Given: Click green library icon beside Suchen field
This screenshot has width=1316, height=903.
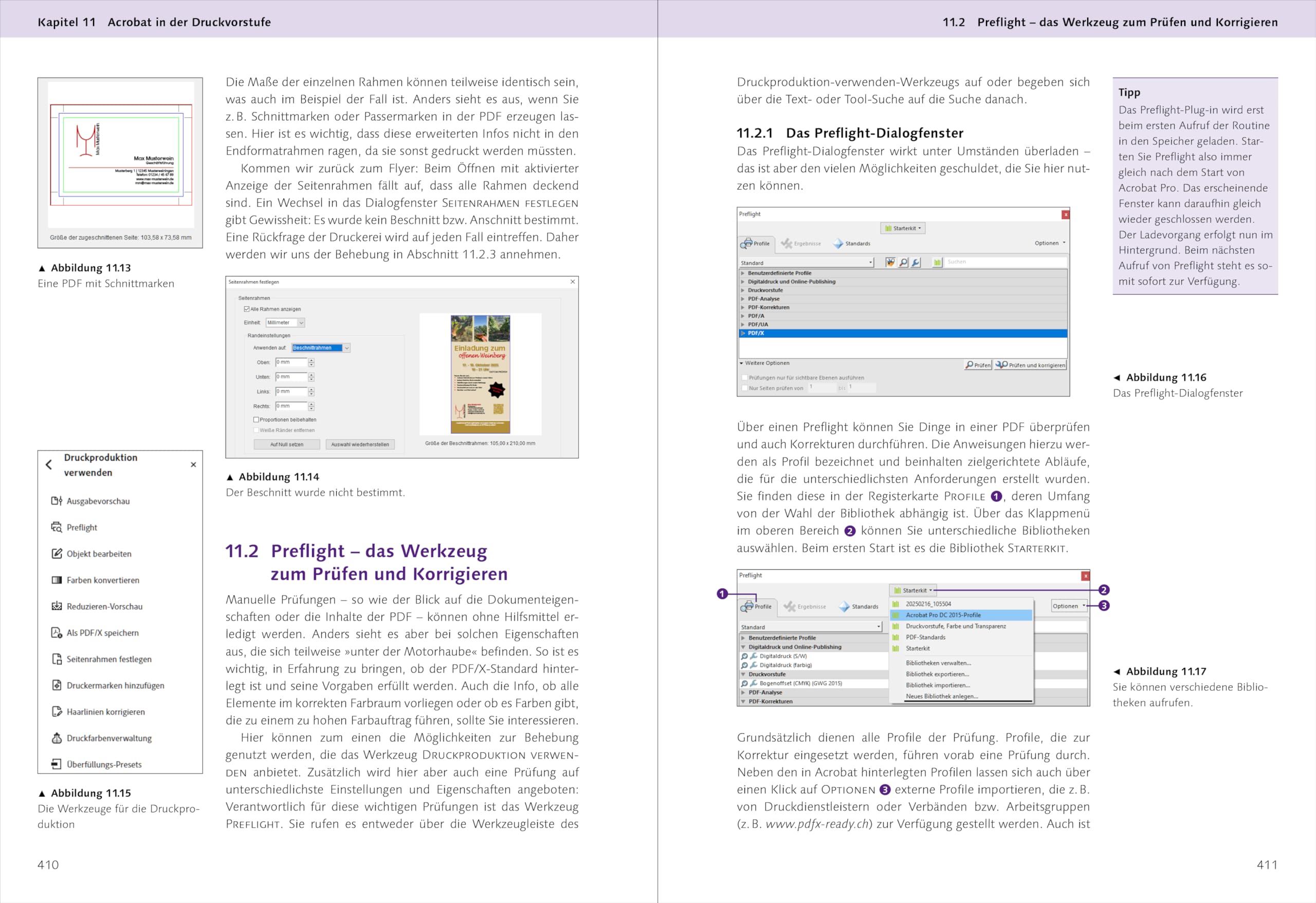Looking at the screenshot, I should pyautogui.click(x=937, y=262).
